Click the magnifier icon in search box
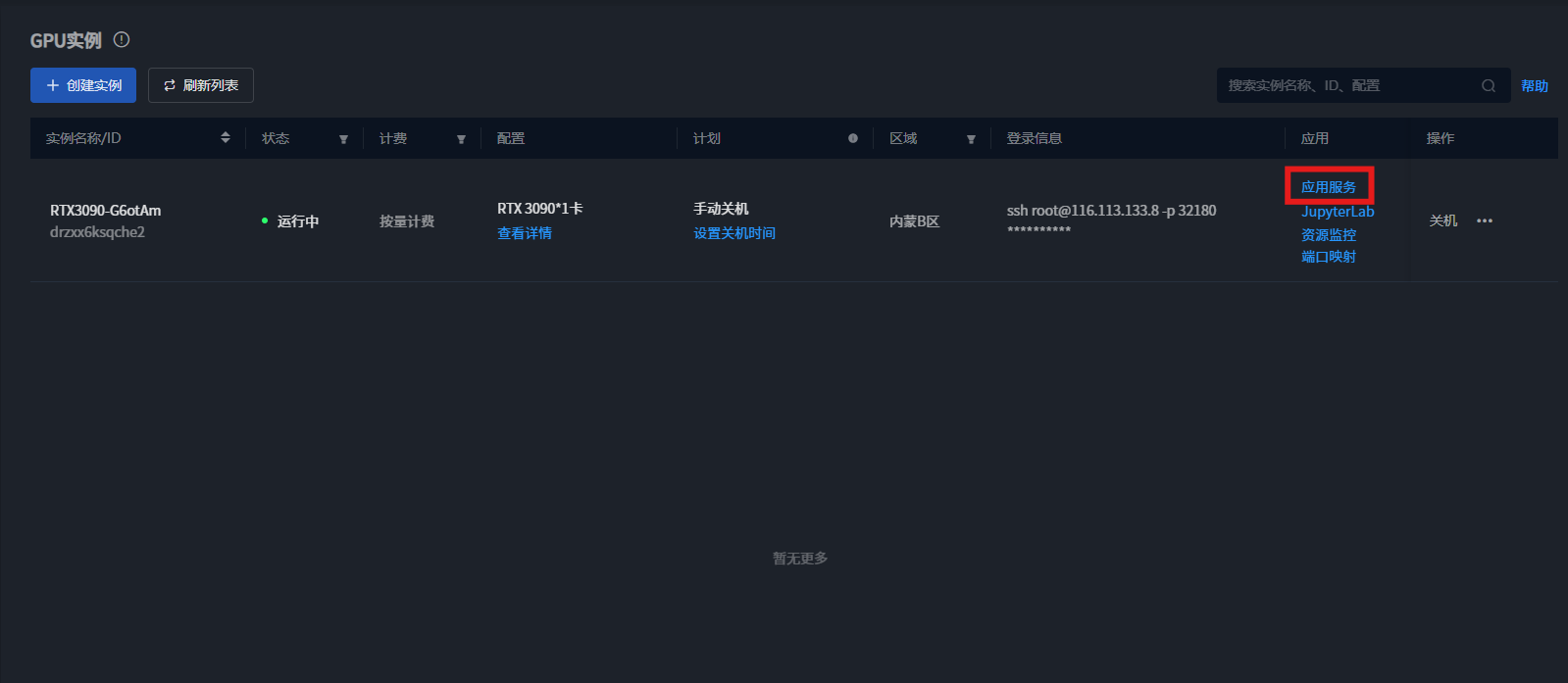 pyautogui.click(x=1488, y=86)
